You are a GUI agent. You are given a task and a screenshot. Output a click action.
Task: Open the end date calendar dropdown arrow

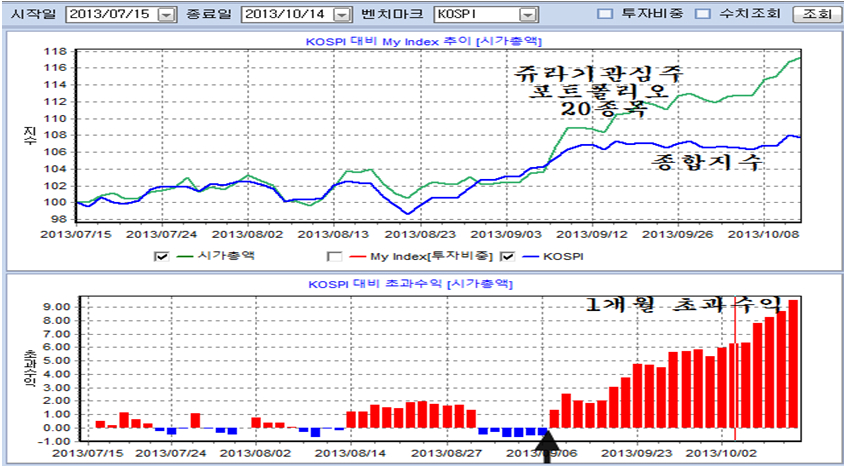[342, 15]
